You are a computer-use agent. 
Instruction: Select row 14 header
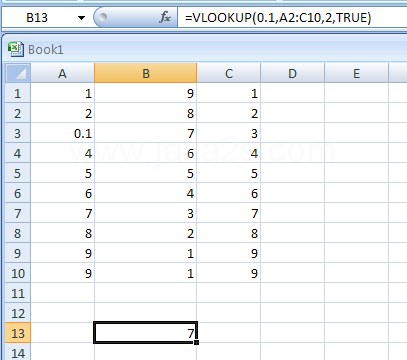pos(18,352)
